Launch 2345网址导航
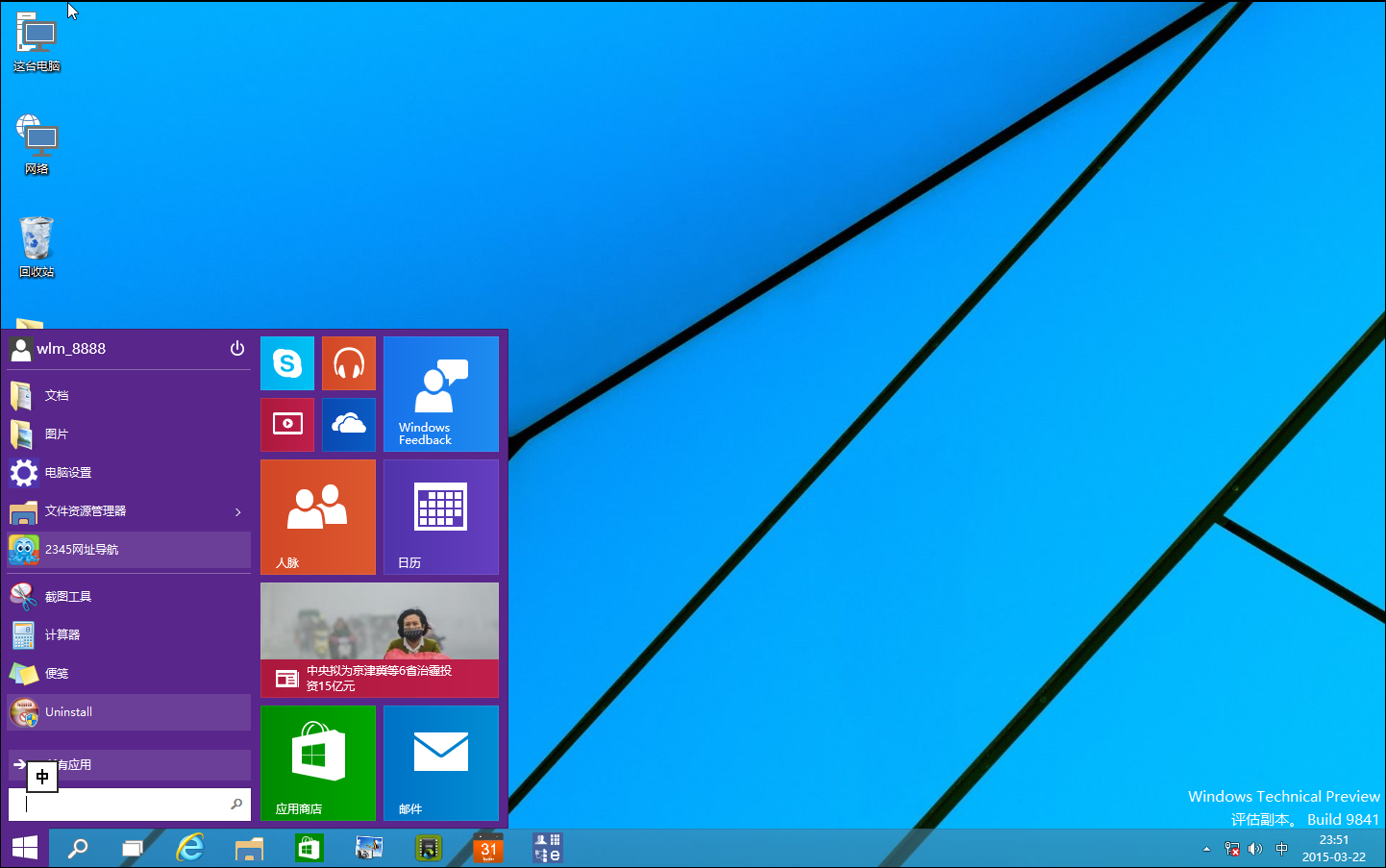 (x=129, y=549)
